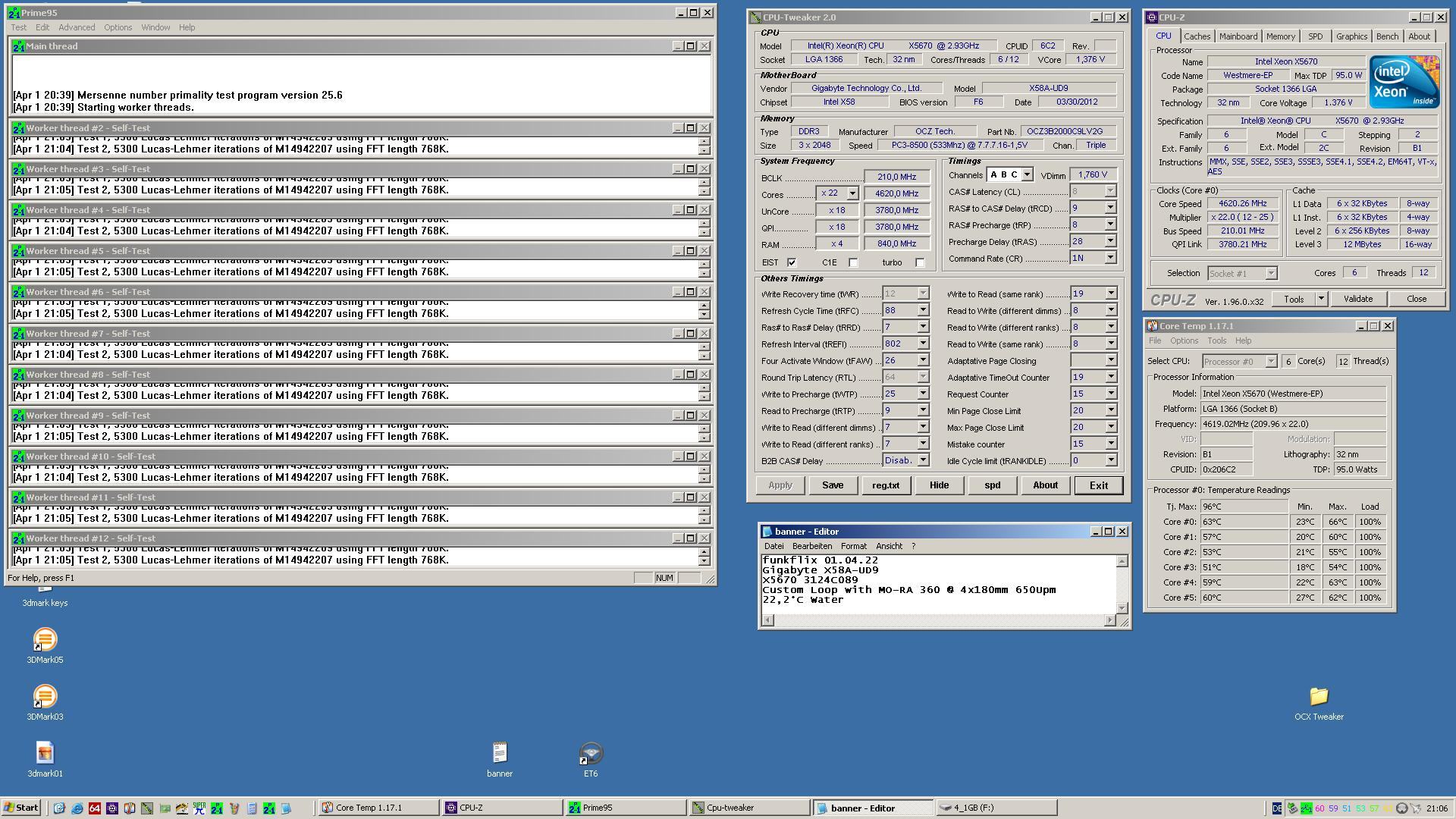Launch the ET6 desktop shortcut
This screenshot has height=819, width=1456.
591,760
